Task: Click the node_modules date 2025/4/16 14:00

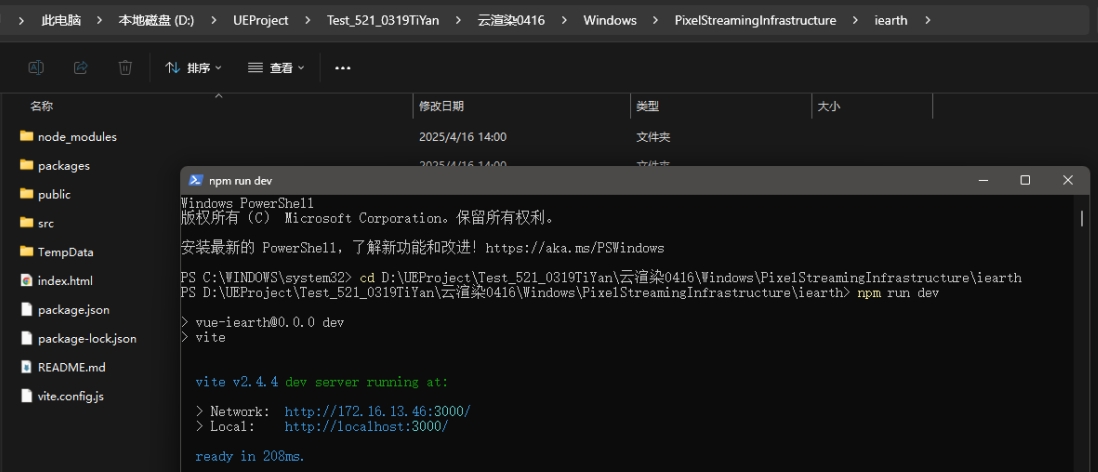Action: point(463,137)
